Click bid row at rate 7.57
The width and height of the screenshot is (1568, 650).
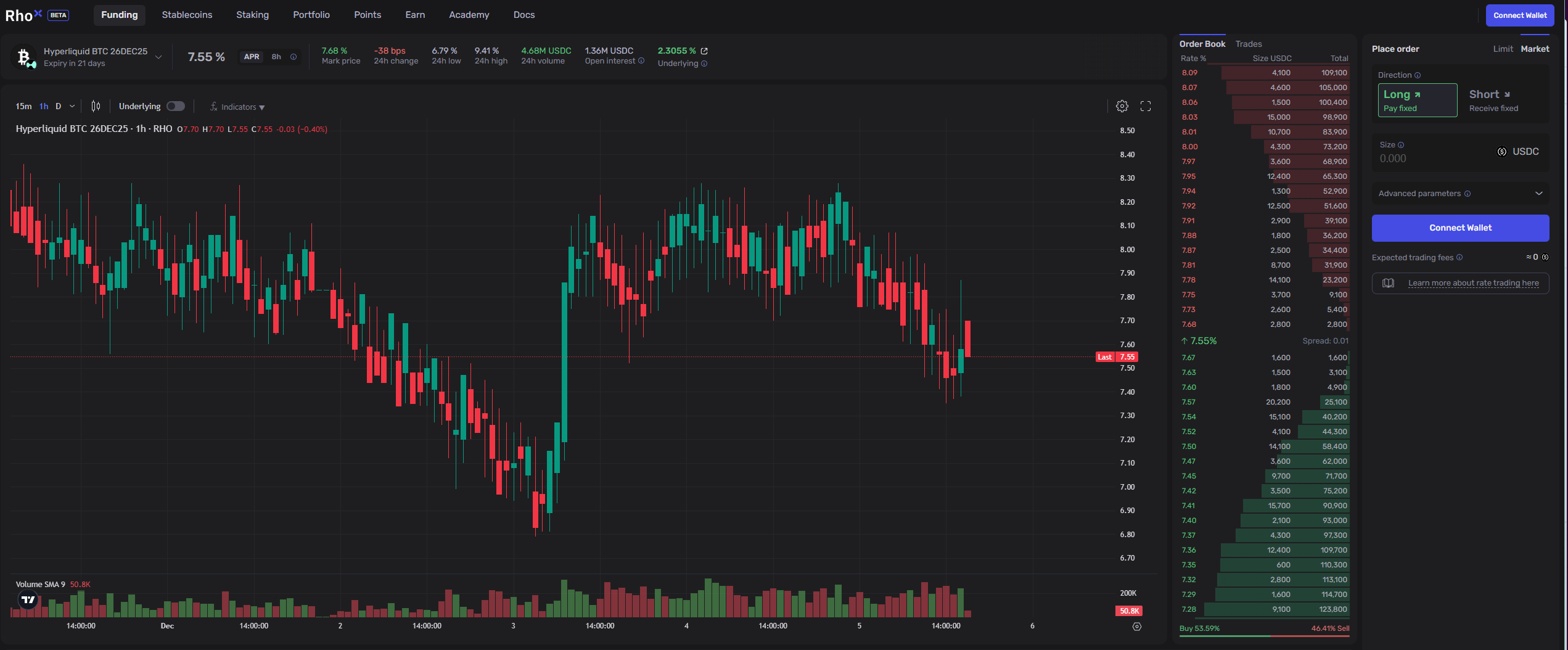[x=1264, y=402]
